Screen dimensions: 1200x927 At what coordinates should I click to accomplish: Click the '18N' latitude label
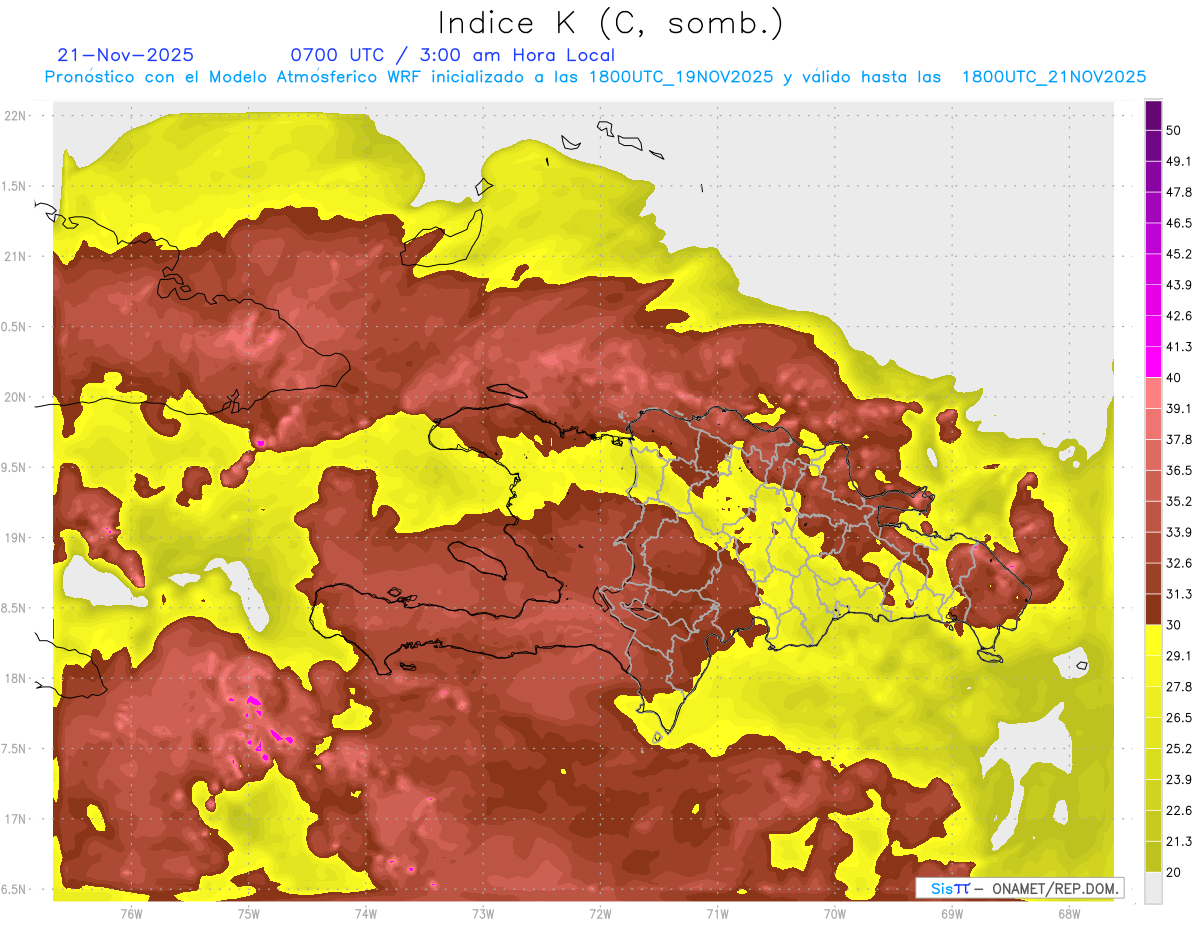(x=16, y=679)
